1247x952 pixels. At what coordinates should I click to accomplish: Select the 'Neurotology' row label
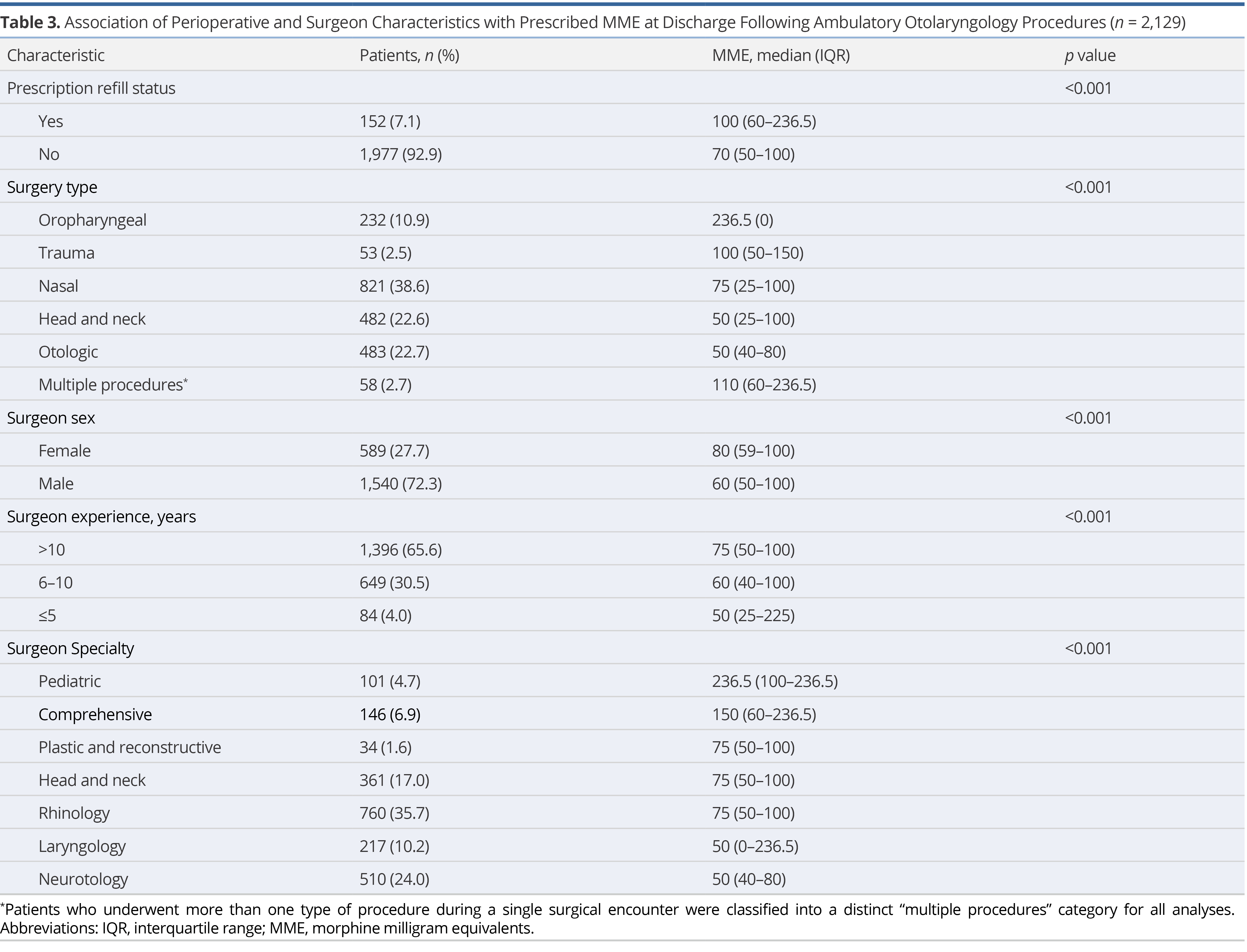point(83,879)
